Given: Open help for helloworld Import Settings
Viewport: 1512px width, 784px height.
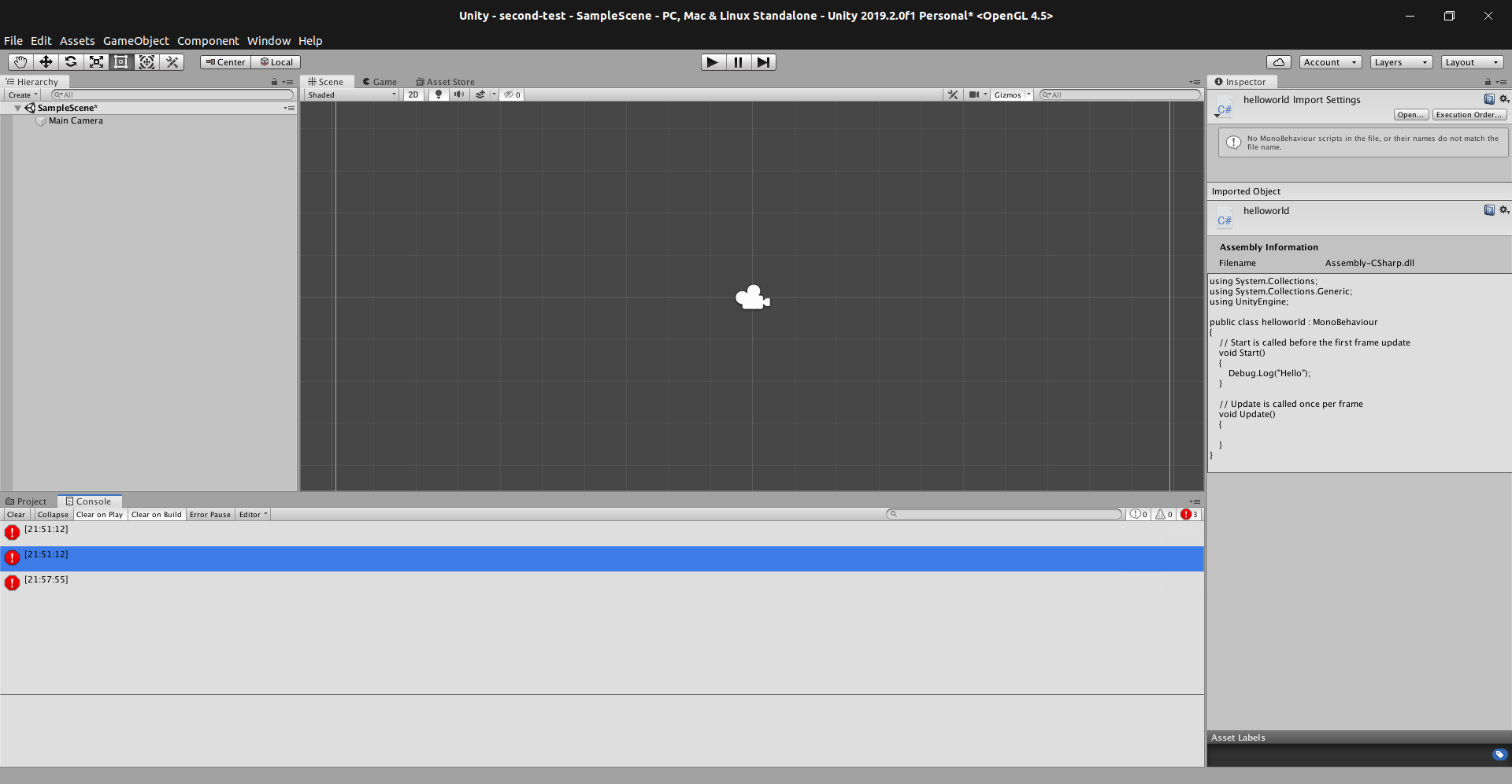Looking at the screenshot, I should [x=1489, y=99].
